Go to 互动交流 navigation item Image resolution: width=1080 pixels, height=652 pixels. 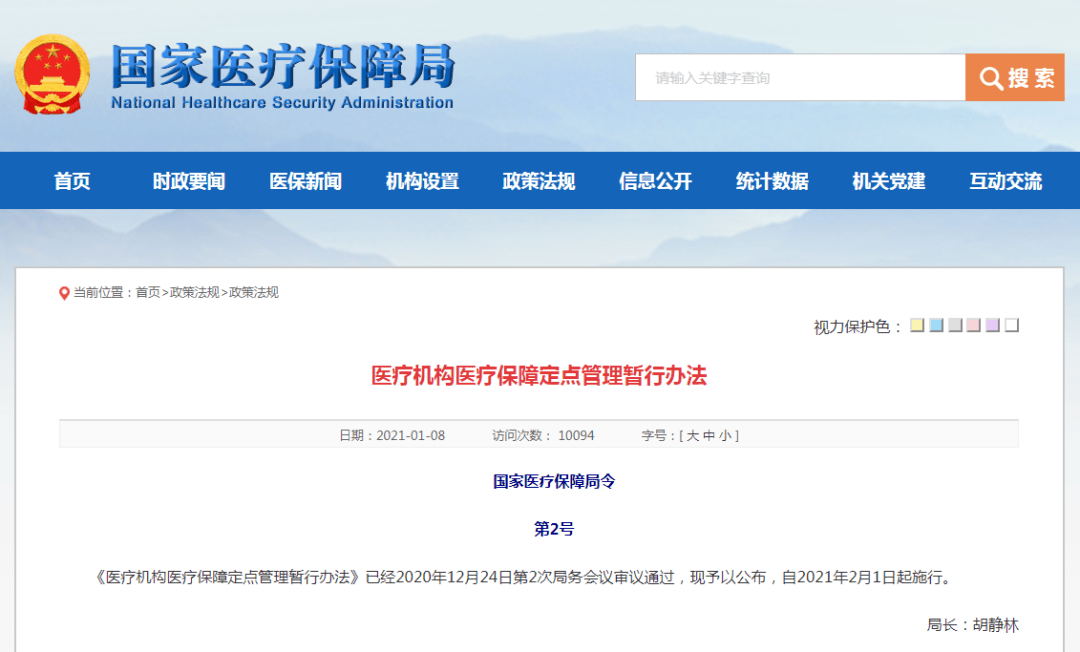(x=1006, y=181)
